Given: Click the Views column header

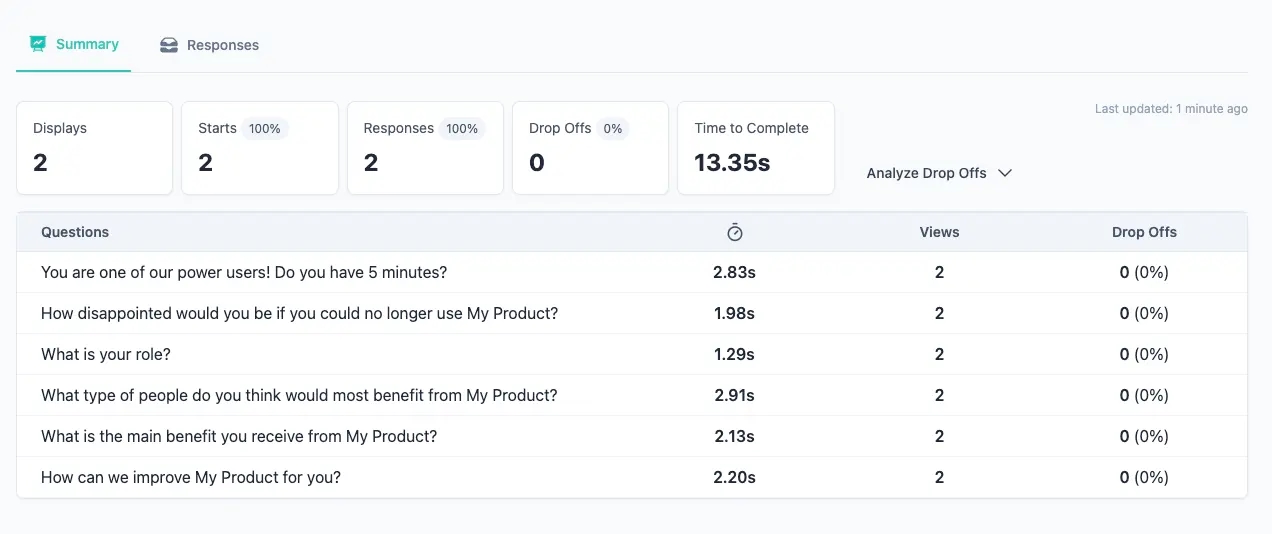Looking at the screenshot, I should point(939,232).
